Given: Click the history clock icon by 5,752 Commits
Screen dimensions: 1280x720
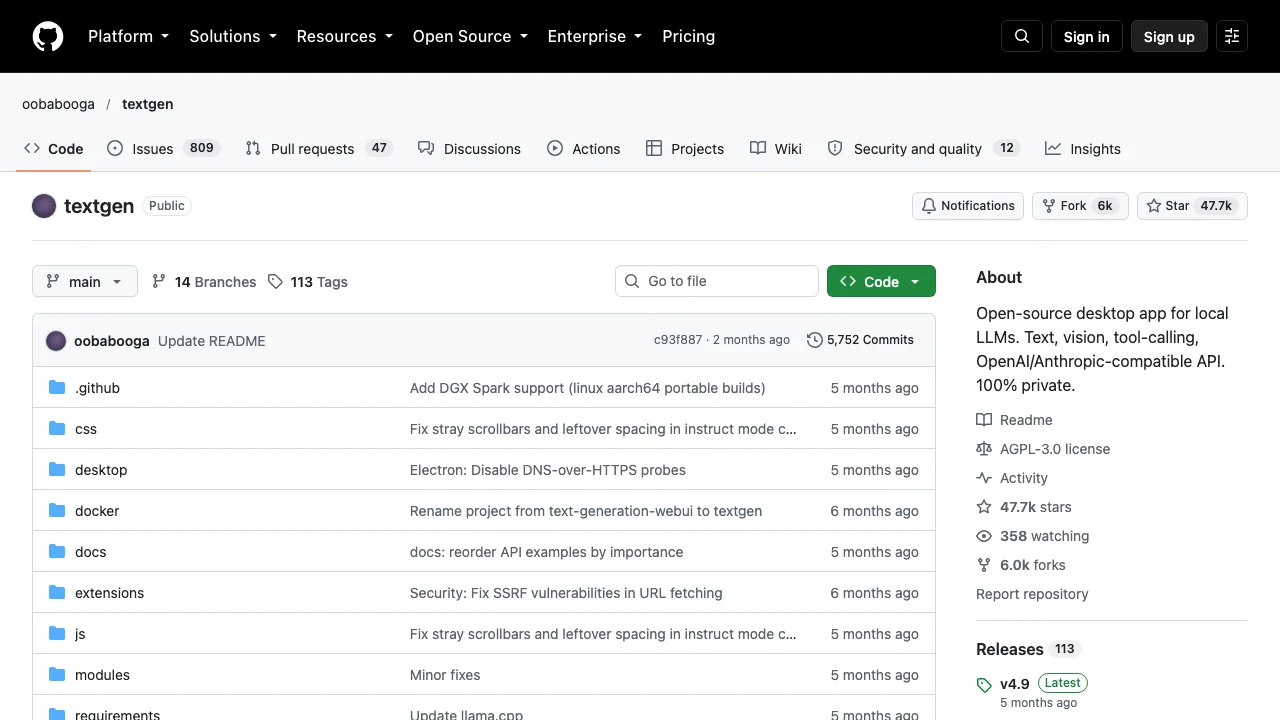Looking at the screenshot, I should click(815, 340).
